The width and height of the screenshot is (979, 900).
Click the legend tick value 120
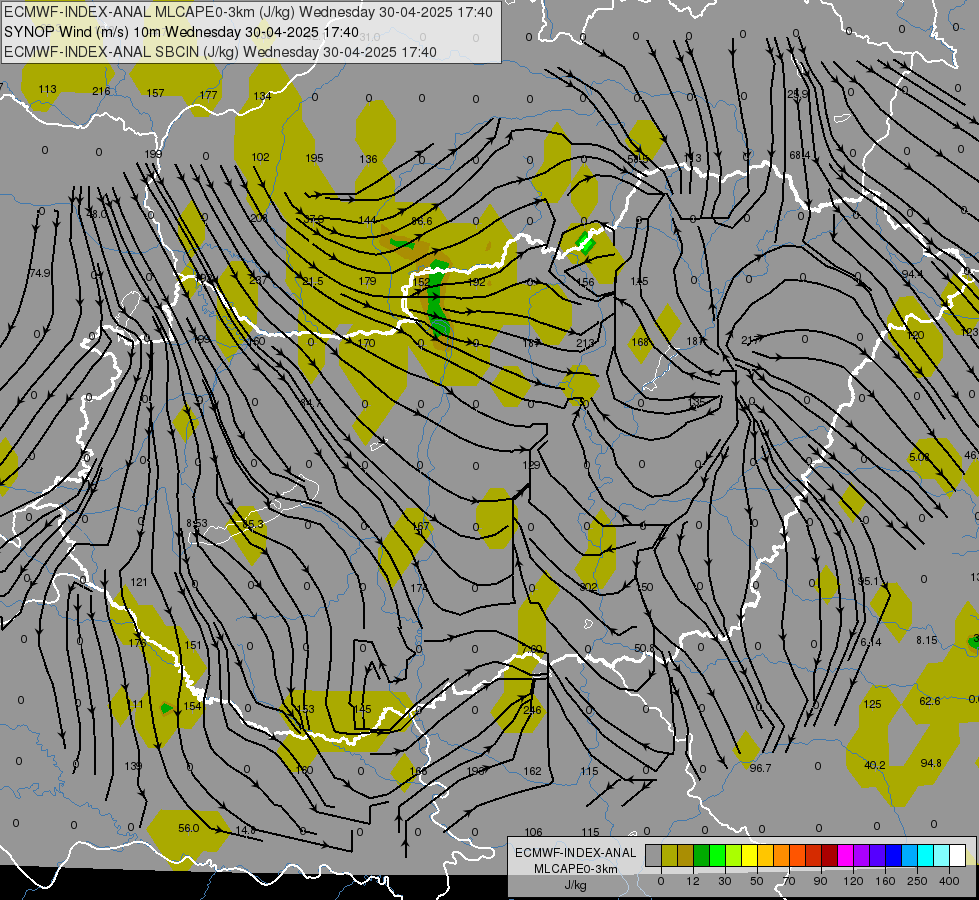[853, 881]
